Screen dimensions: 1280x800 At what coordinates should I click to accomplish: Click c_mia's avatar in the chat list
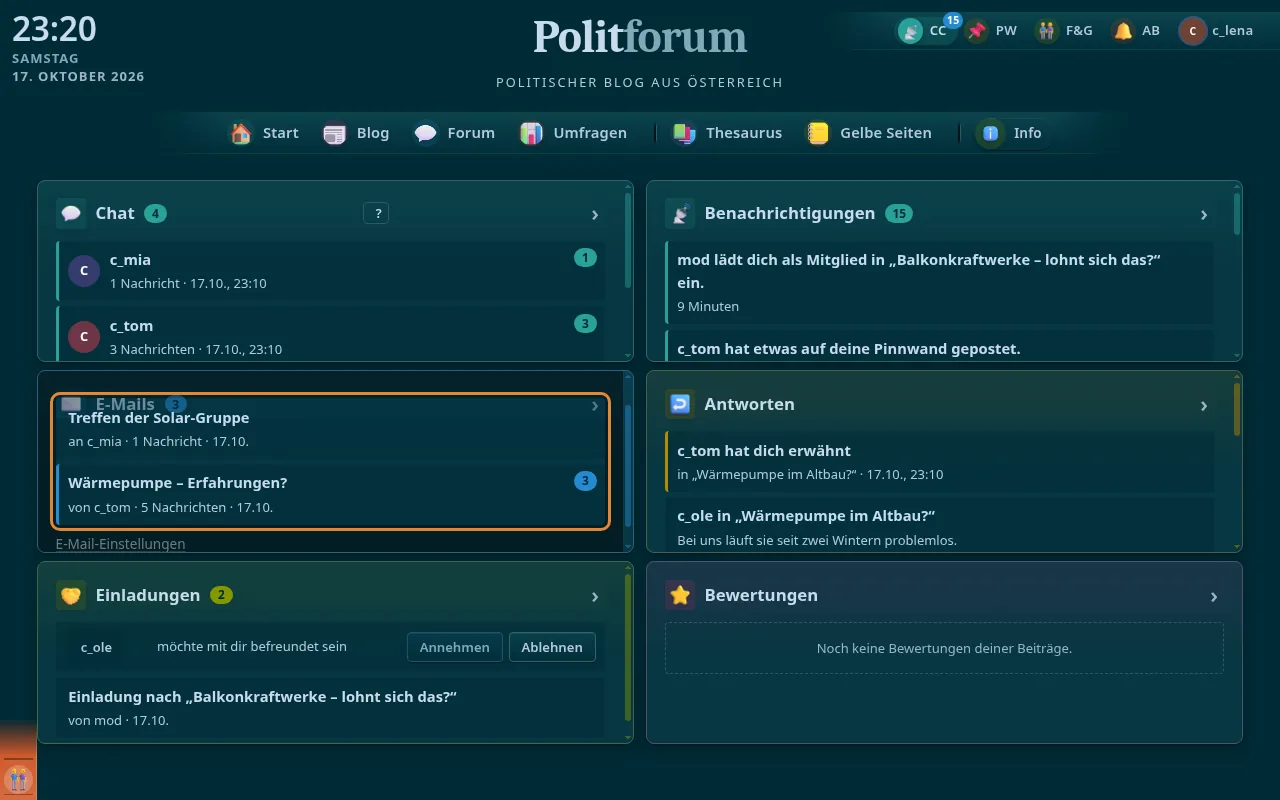click(x=84, y=271)
